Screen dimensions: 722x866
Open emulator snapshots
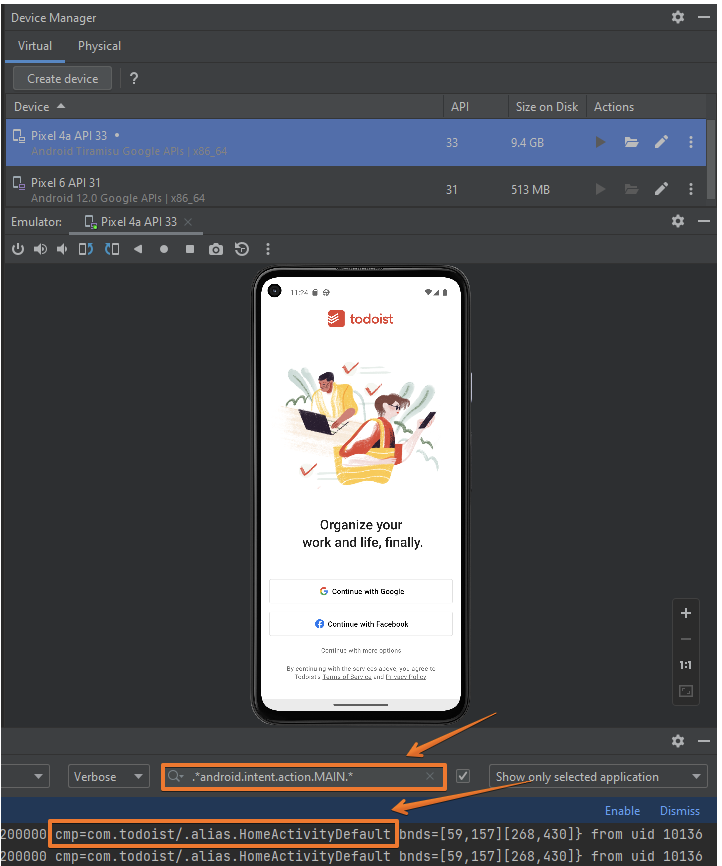pos(242,249)
